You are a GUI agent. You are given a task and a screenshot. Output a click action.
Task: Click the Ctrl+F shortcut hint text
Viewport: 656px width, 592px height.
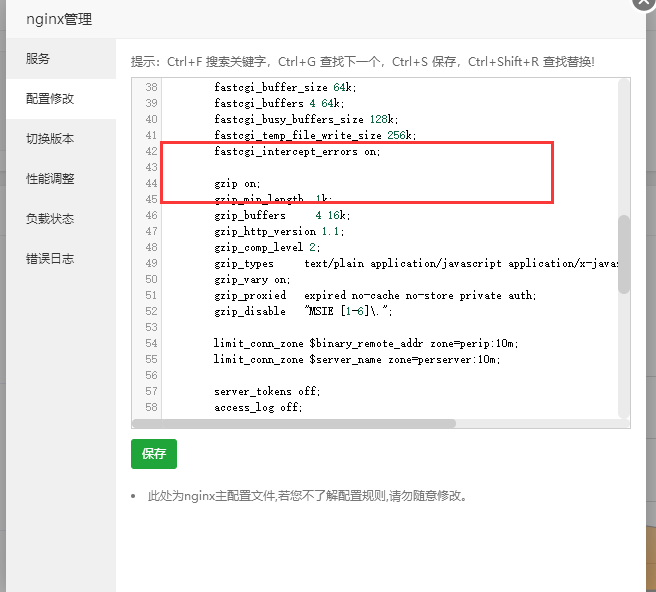click(x=216, y=62)
